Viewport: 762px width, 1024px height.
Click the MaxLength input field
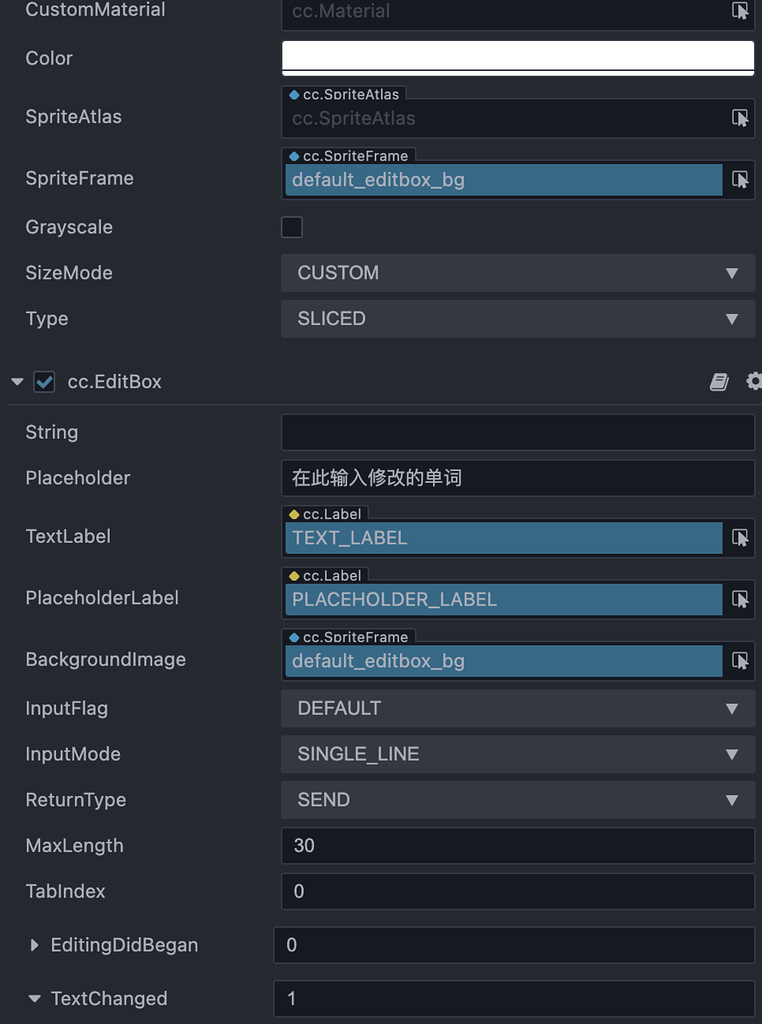tap(517, 845)
